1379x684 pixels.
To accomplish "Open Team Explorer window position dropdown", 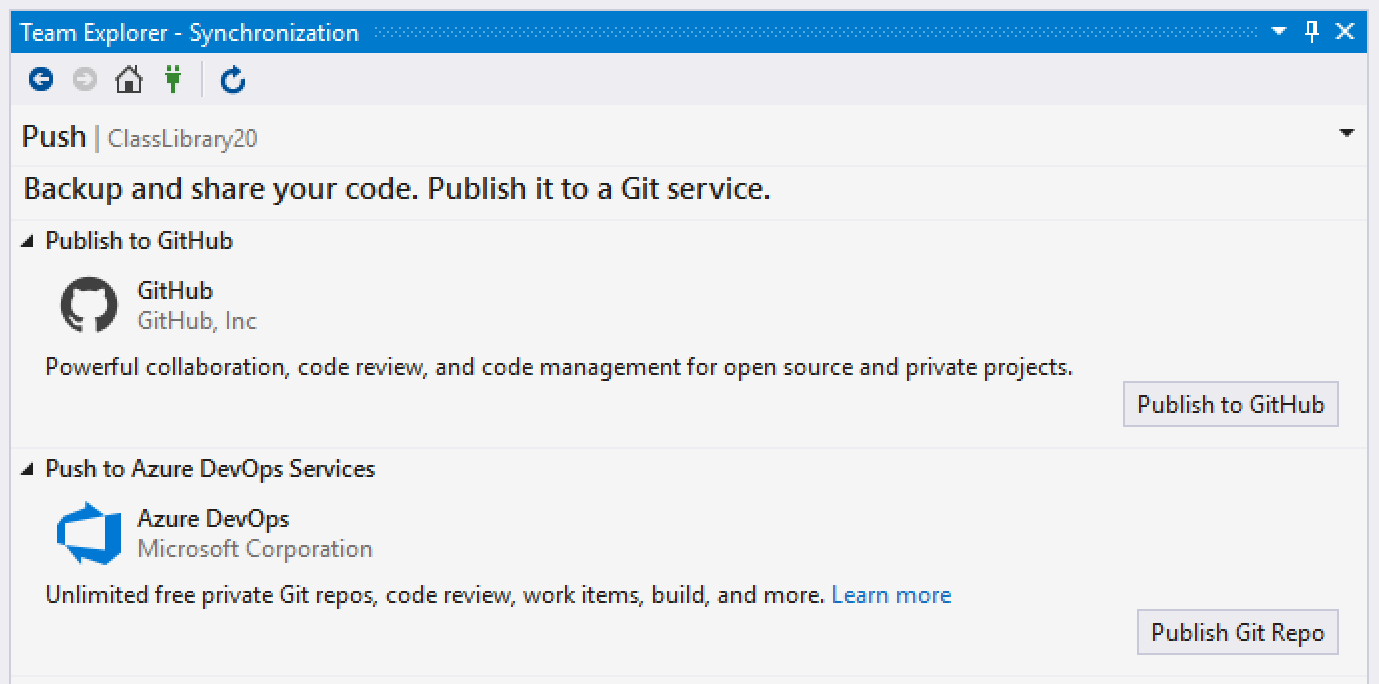I will point(1279,32).
